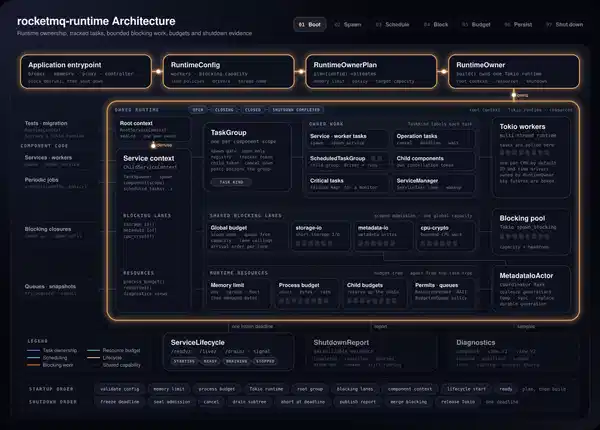
Task: Open the RuntimeOwnerPlan card
Action: click(x=371, y=72)
